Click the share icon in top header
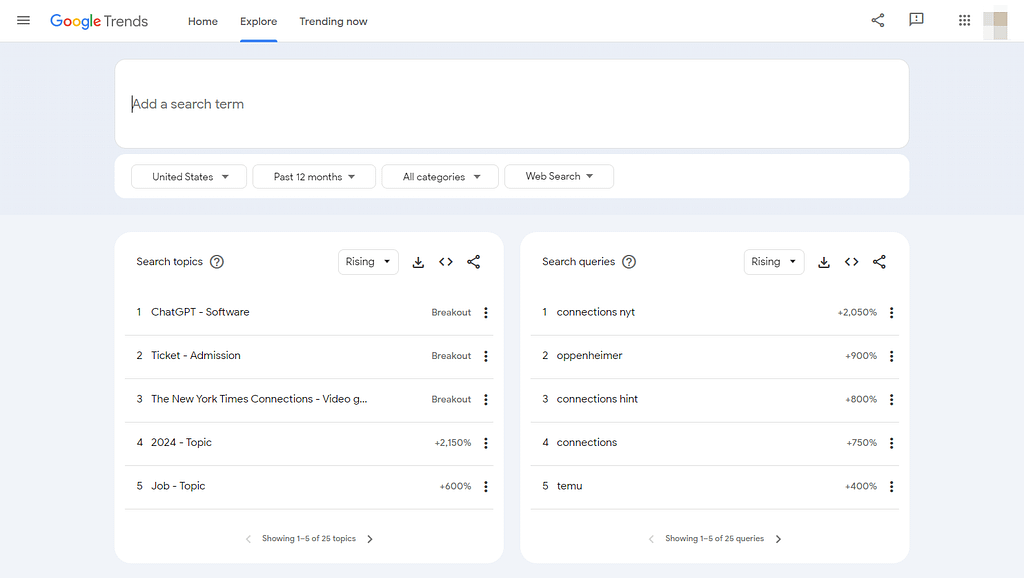The height and width of the screenshot is (578, 1024). coord(878,21)
